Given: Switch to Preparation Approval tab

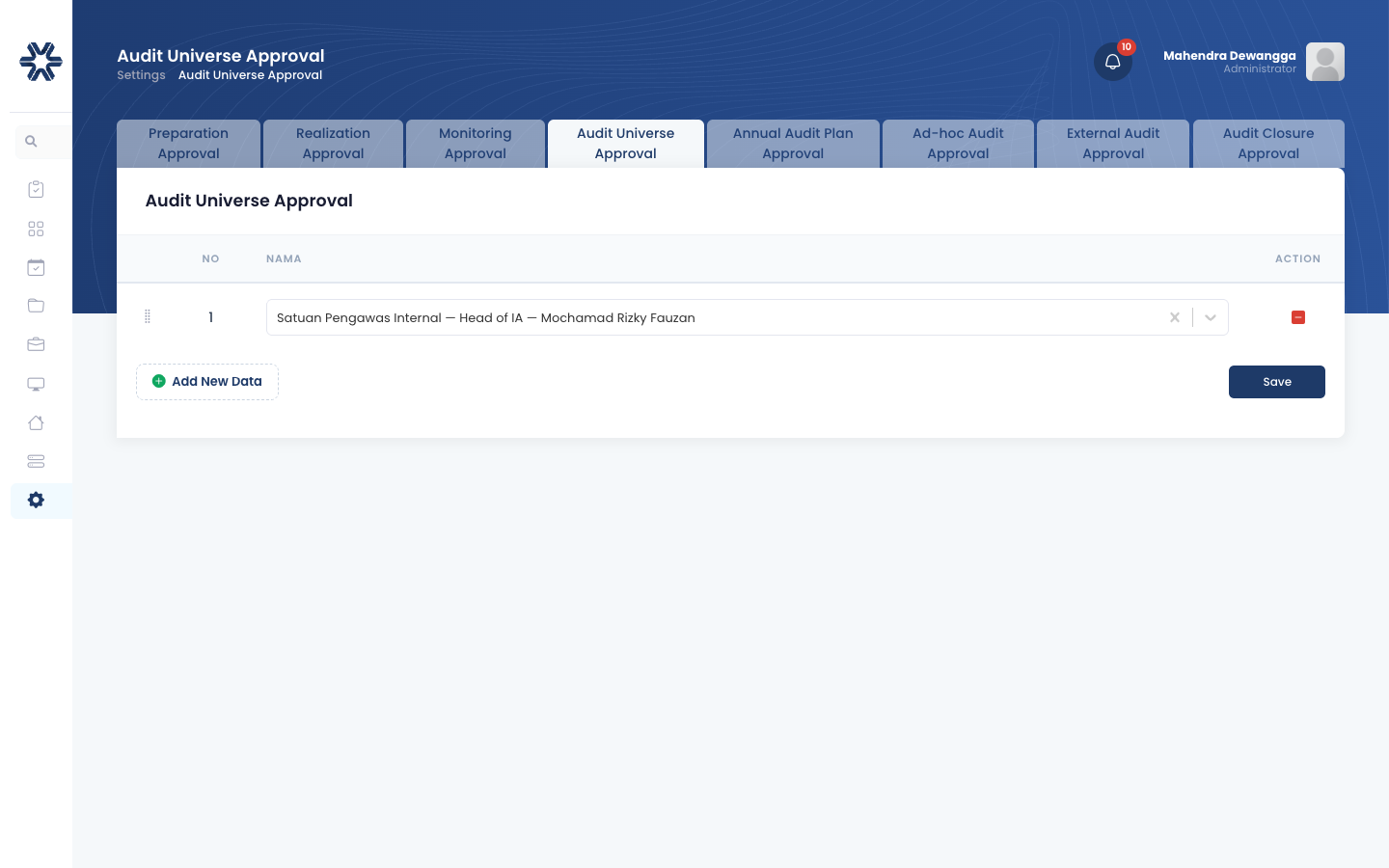Looking at the screenshot, I should (x=189, y=144).
